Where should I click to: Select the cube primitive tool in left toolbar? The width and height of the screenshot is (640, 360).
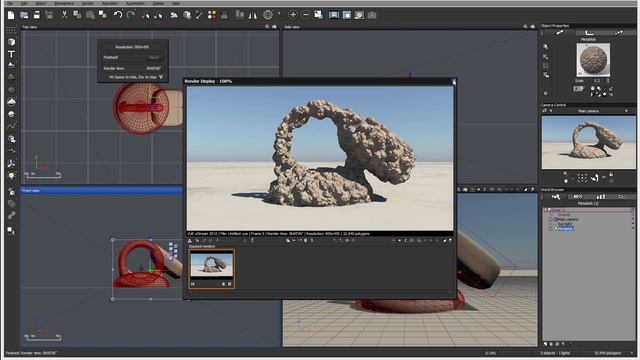click(11, 42)
